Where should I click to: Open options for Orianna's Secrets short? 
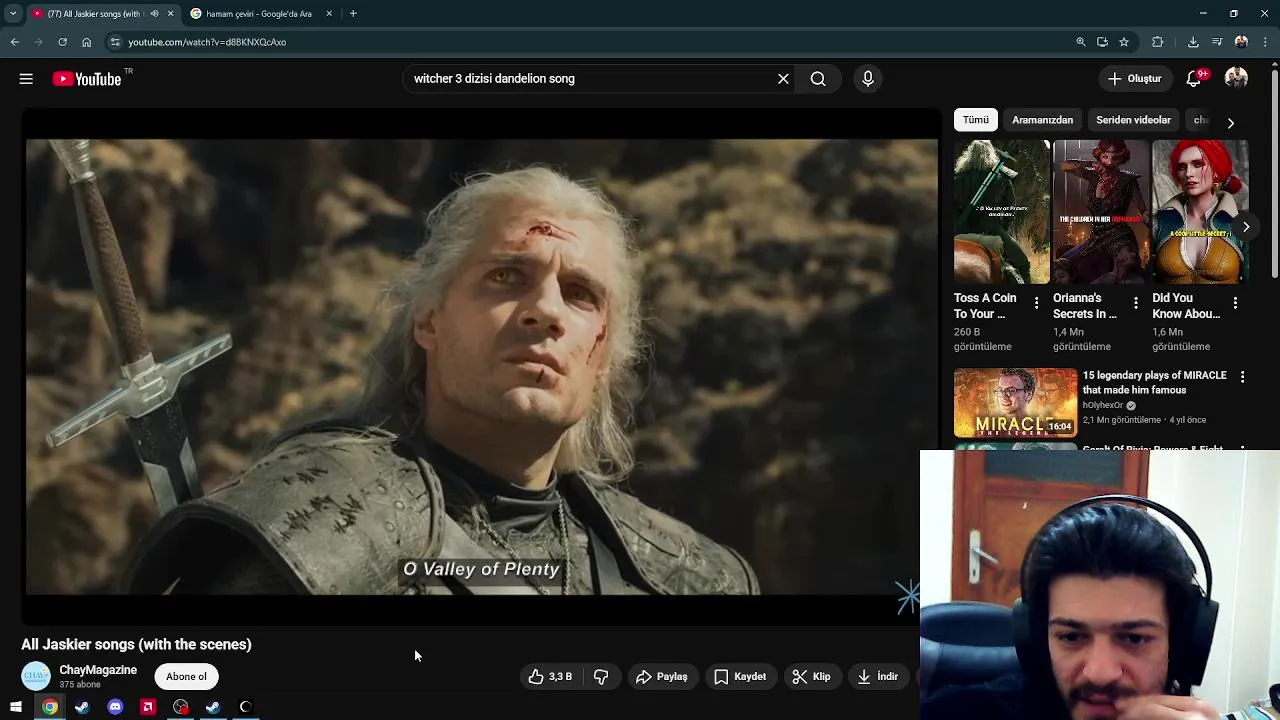[1135, 303]
